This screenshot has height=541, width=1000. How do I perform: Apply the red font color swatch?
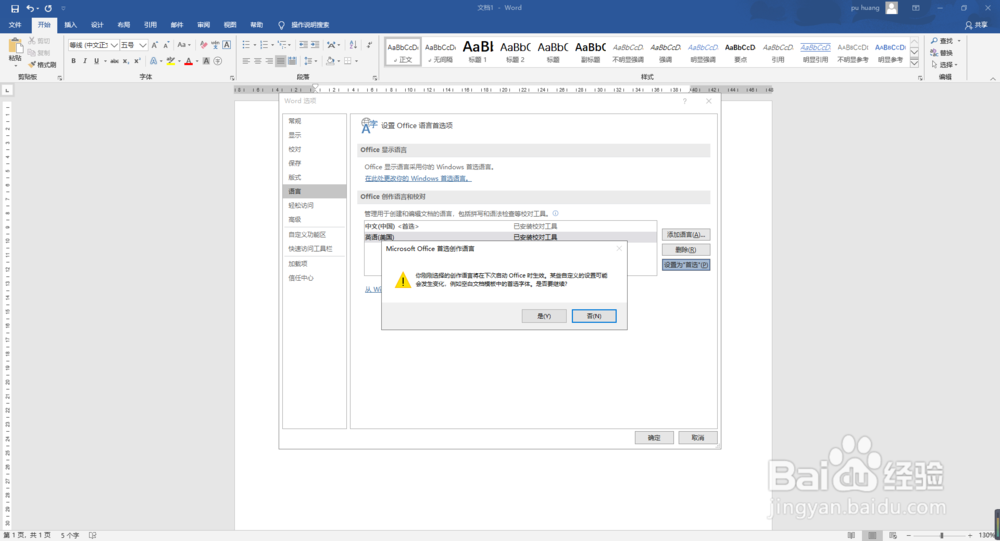189,61
